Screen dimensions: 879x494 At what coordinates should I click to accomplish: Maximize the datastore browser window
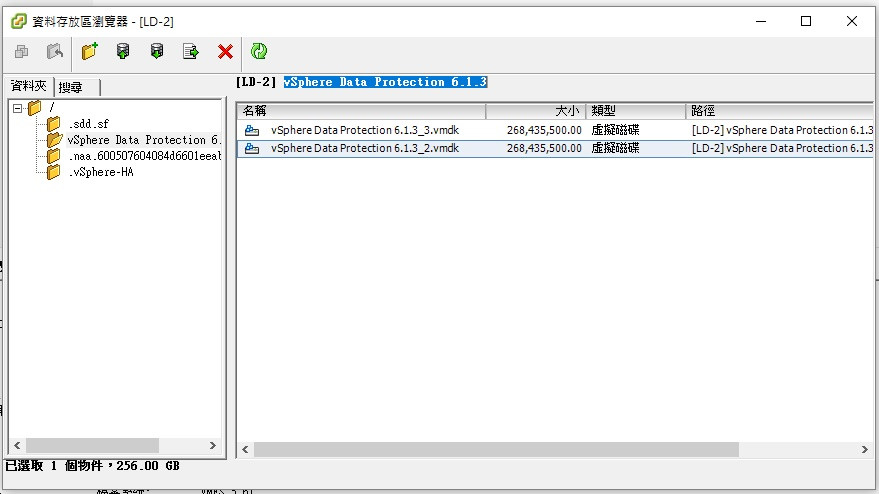(x=806, y=21)
